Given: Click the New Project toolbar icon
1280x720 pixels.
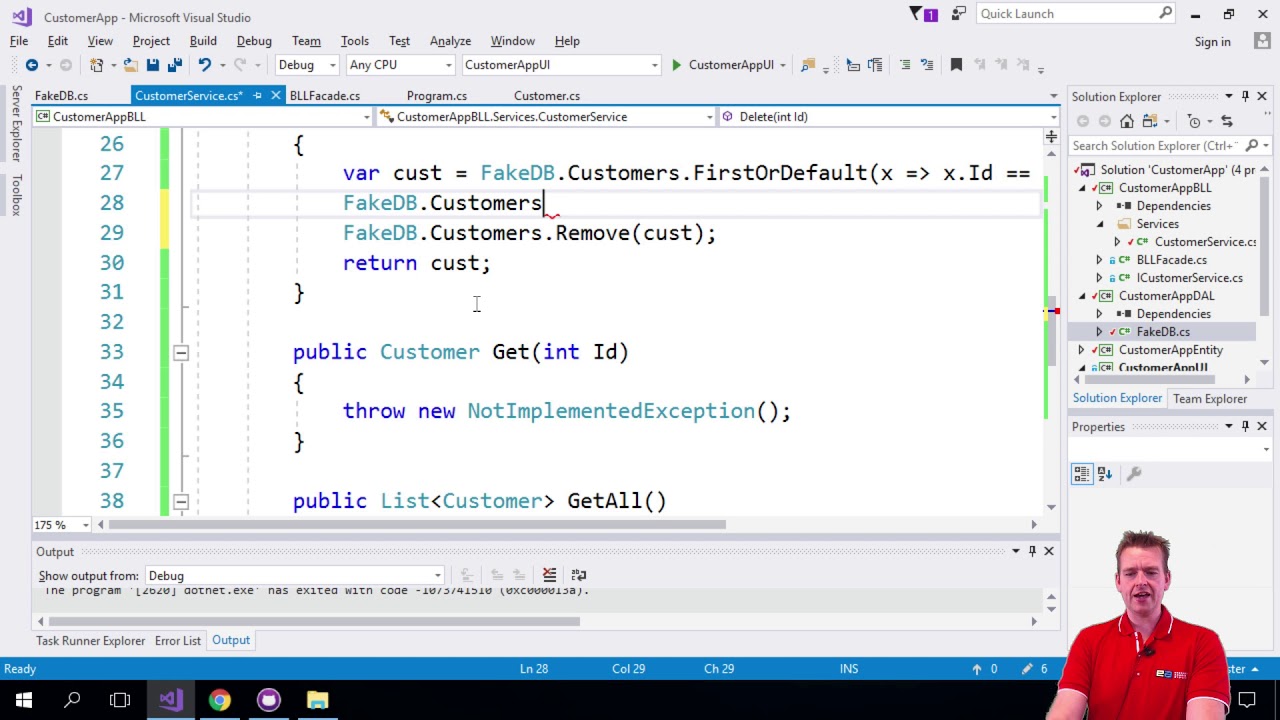Looking at the screenshot, I should (97, 65).
